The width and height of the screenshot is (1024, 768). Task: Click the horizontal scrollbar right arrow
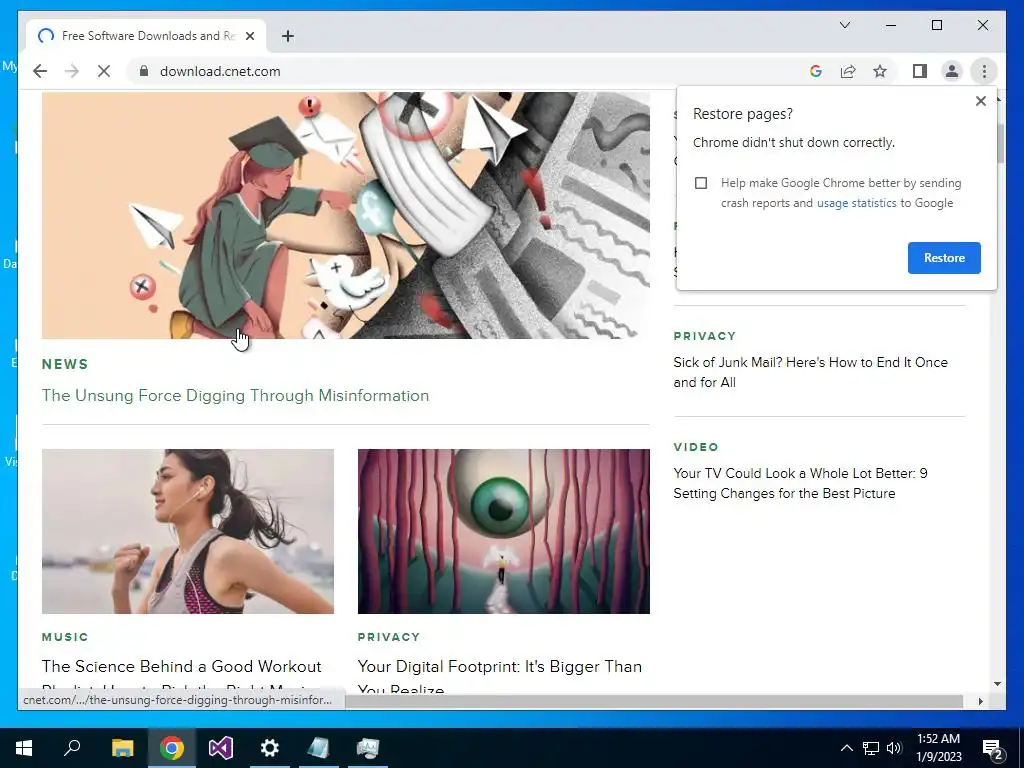tap(980, 701)
